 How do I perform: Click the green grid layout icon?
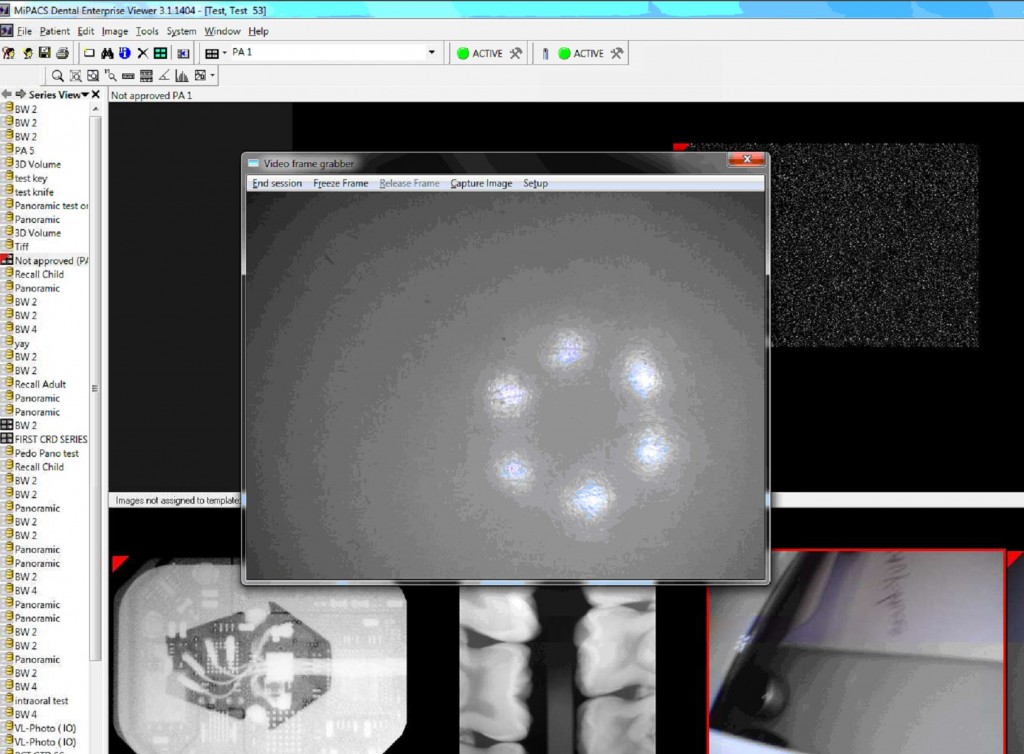[x=160, y=54]
